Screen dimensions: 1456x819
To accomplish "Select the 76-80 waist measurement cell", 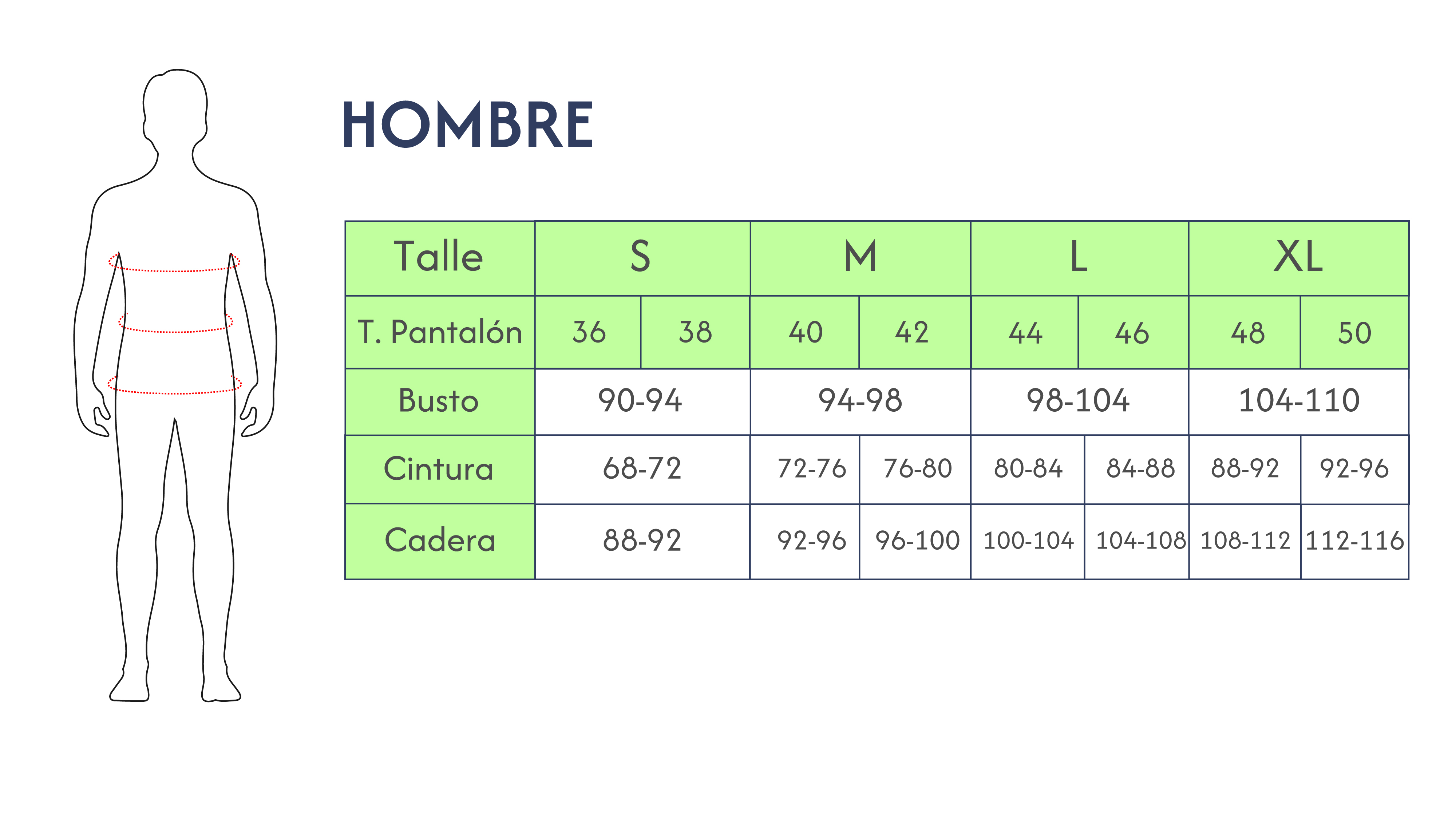I will click(917, 469).
